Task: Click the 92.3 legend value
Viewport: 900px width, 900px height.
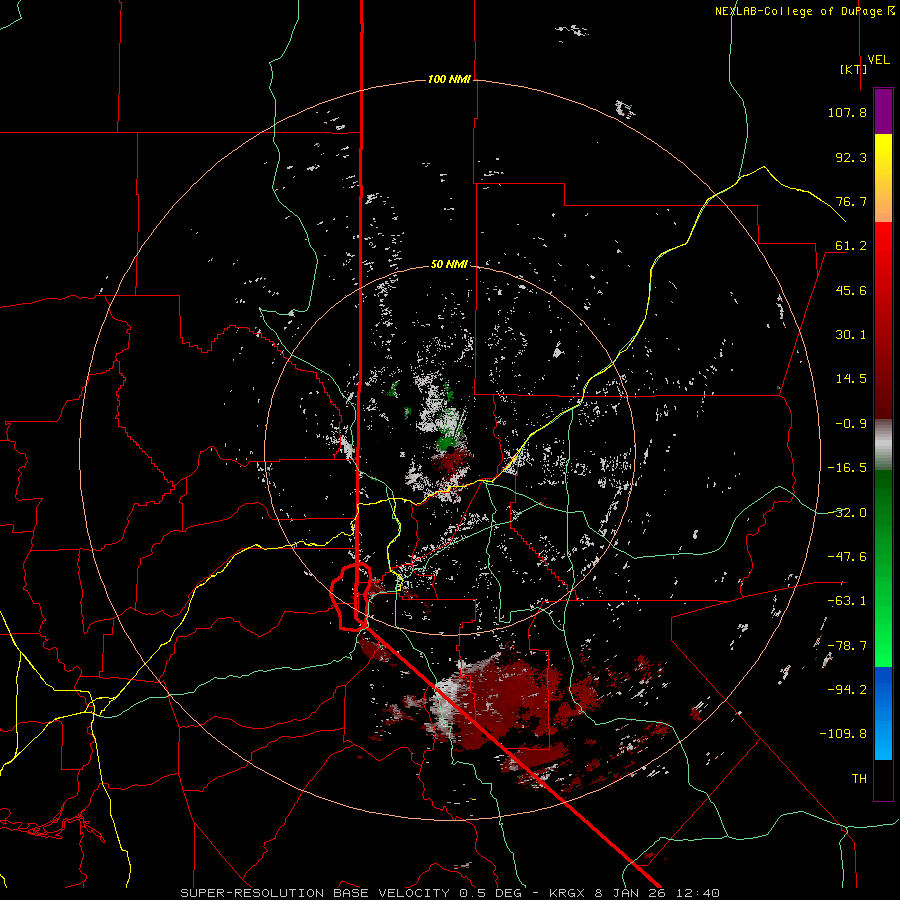Action: coord(851,157)
